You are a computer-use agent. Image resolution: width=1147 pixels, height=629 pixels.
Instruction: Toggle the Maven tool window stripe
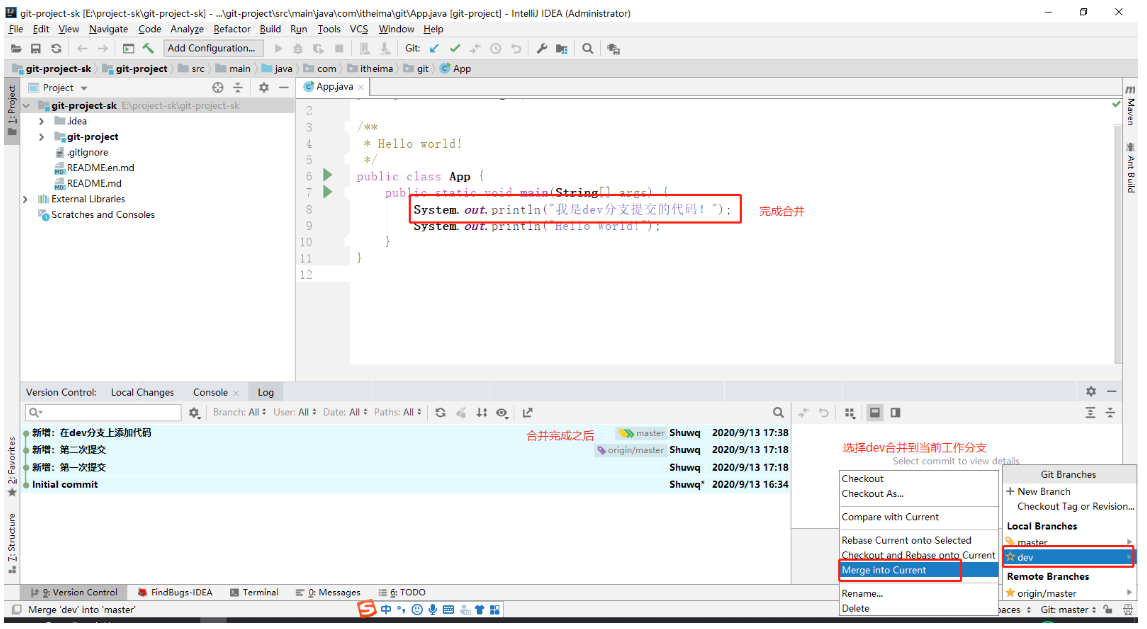1130,105
